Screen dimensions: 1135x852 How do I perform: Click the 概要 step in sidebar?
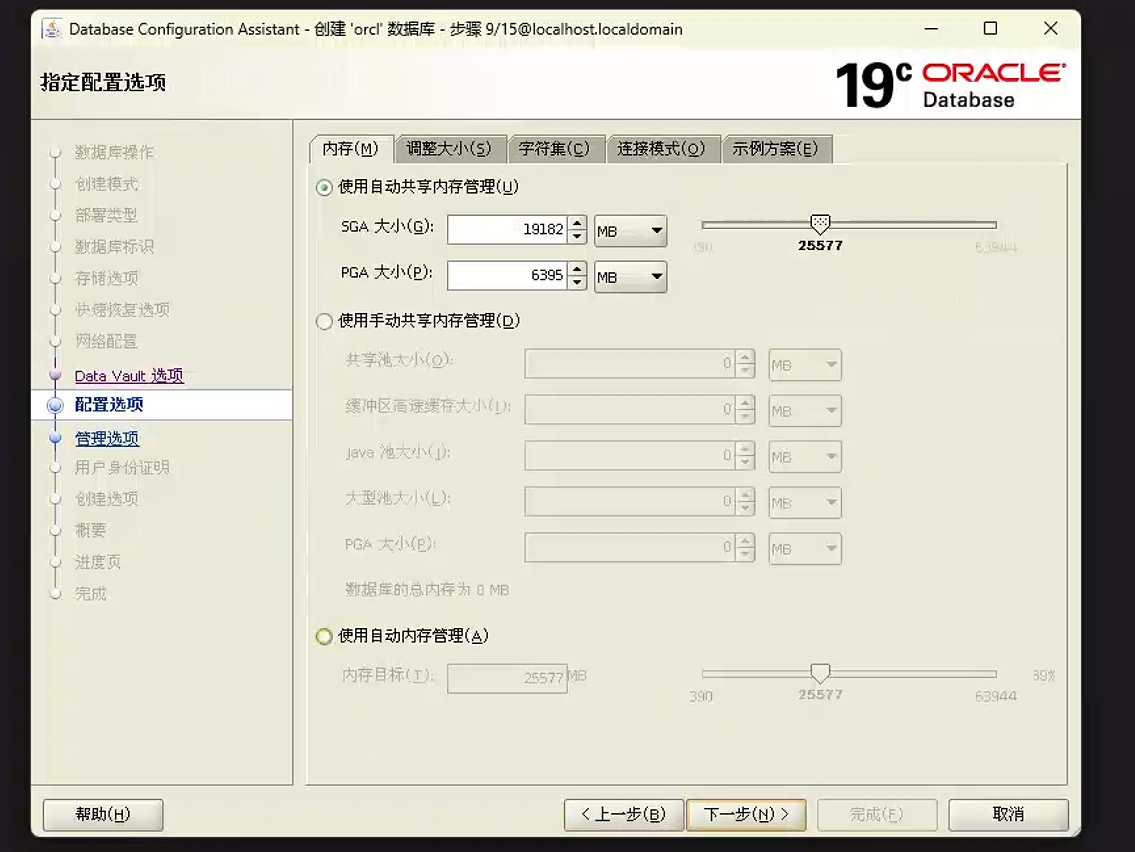pyautogui.click(x=90, y=531)
